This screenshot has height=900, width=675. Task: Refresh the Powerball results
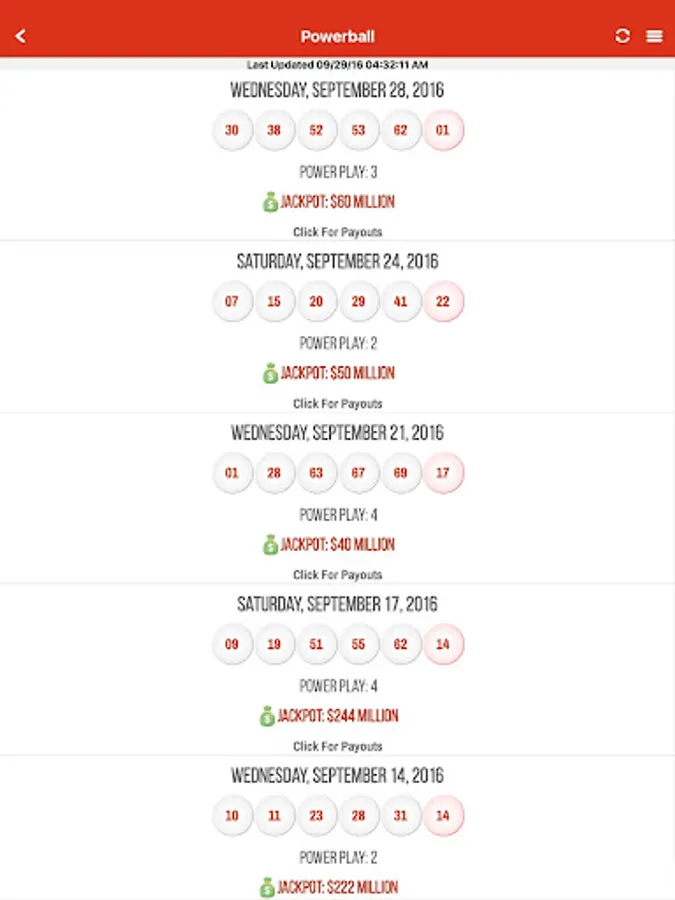pyautogui.click(x=623, y=36)
